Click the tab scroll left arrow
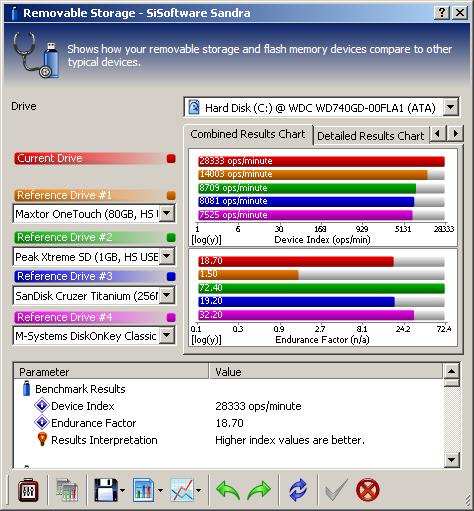This screenshot has height=511, width=474. [x=438, y=134]
